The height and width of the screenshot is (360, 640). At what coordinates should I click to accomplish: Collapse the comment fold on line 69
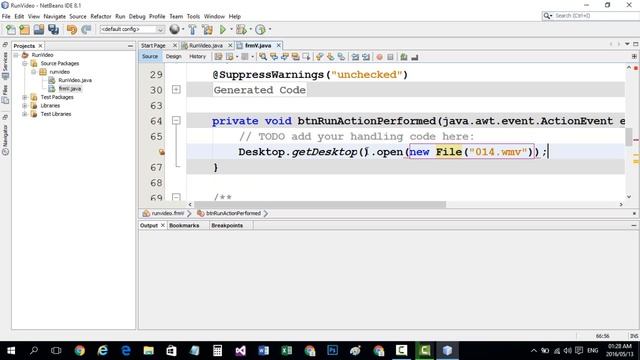(x=176, y=197)
